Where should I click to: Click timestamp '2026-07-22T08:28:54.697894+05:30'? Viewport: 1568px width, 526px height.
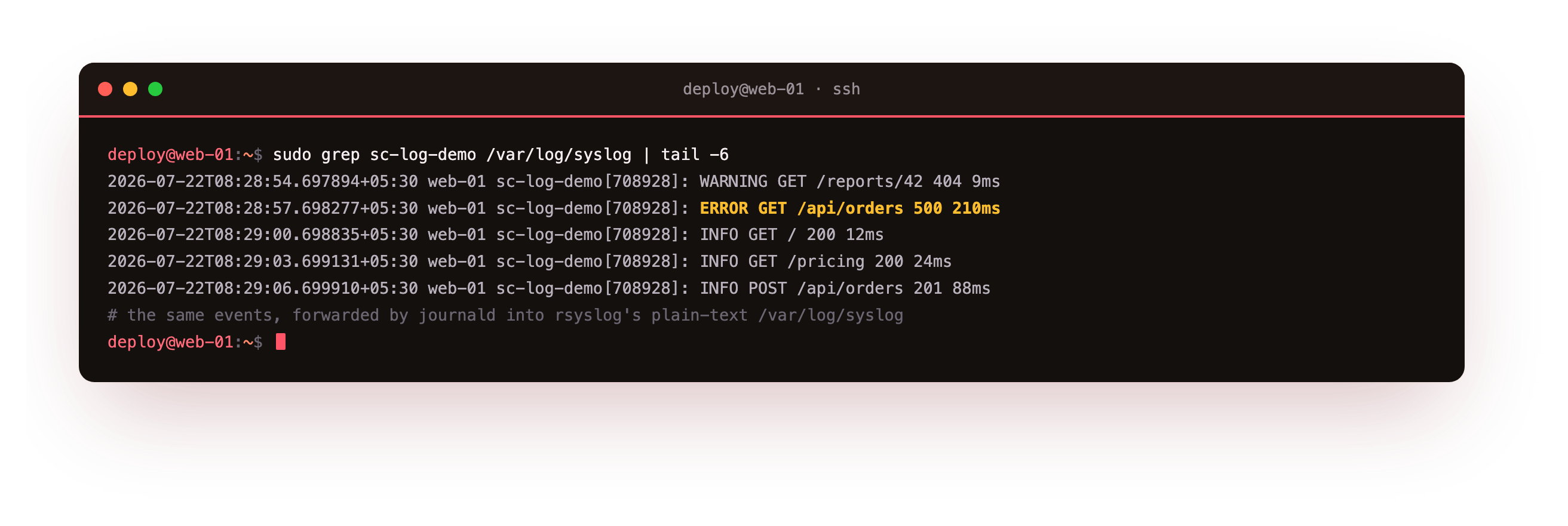[263, 182]
